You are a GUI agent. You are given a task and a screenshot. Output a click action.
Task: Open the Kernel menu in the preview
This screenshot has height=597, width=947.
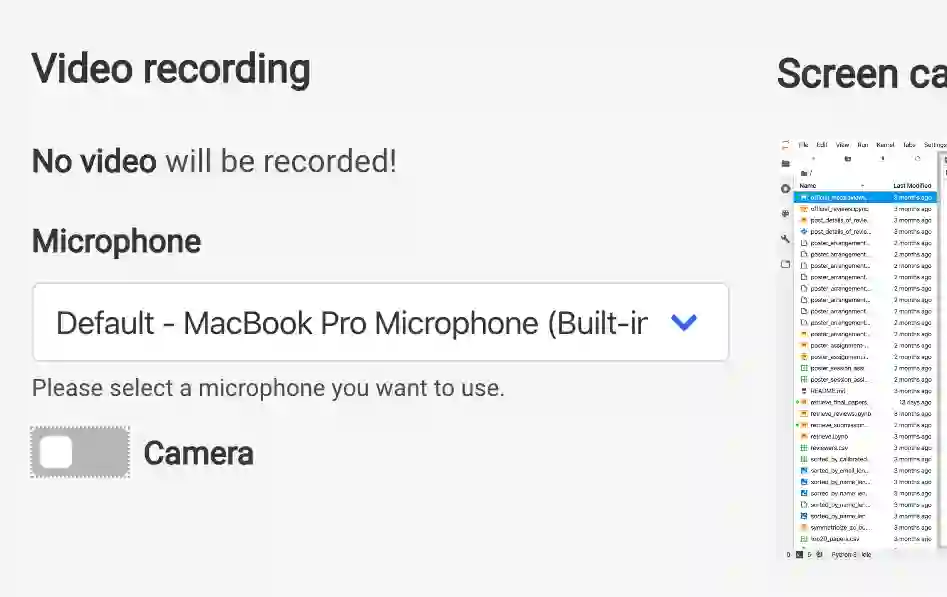pyautogui.click(x=885, y=145)
